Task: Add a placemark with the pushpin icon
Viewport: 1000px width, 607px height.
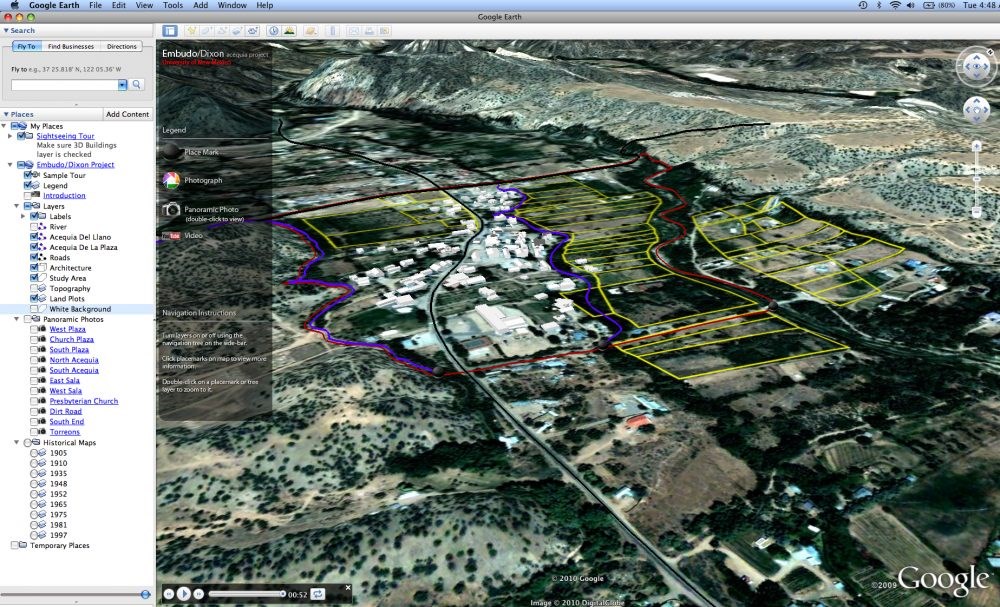Action: click(191, 31)
